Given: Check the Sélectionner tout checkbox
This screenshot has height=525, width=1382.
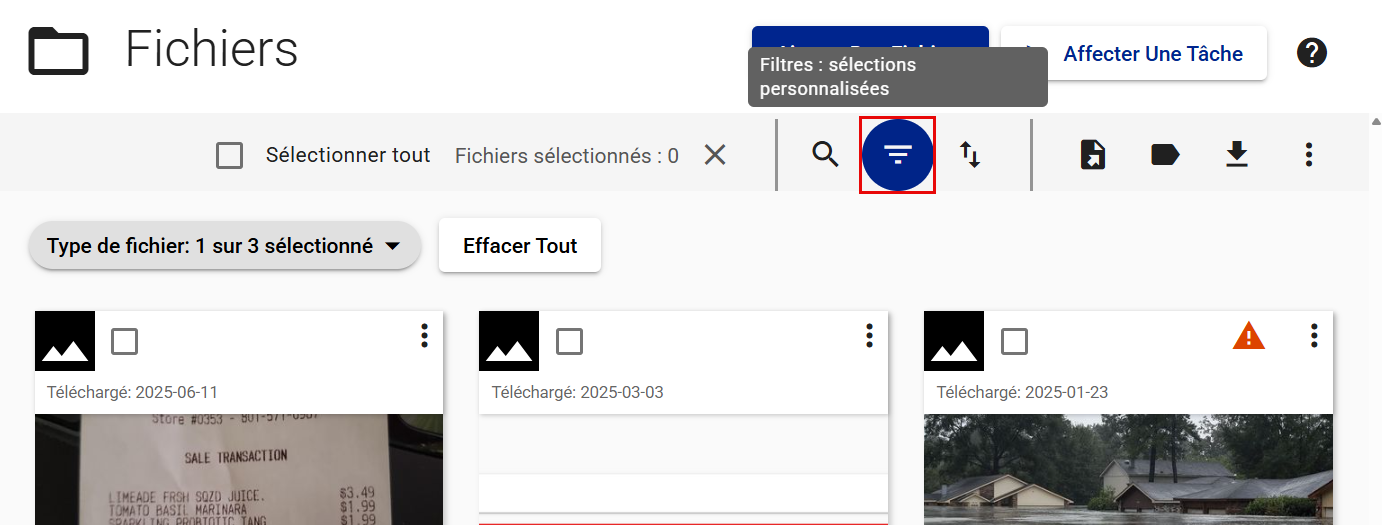Looking at the screenshot, I should coord(230,156).
